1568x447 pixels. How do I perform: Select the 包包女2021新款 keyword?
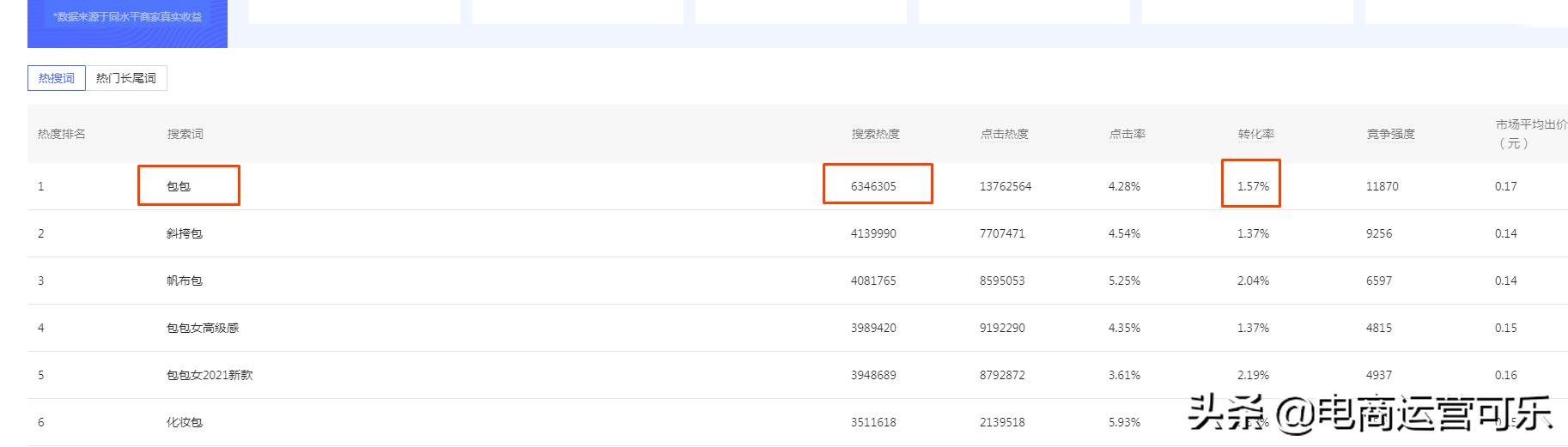(x=210, y=375)
